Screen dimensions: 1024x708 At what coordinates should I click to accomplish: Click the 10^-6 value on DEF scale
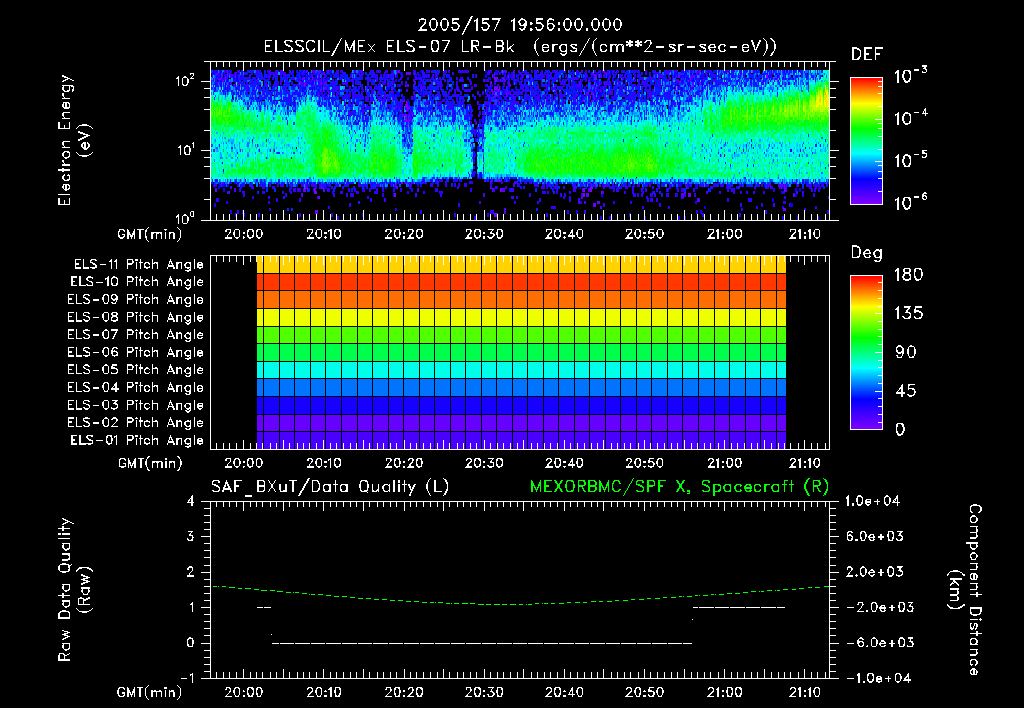(910, 202)
